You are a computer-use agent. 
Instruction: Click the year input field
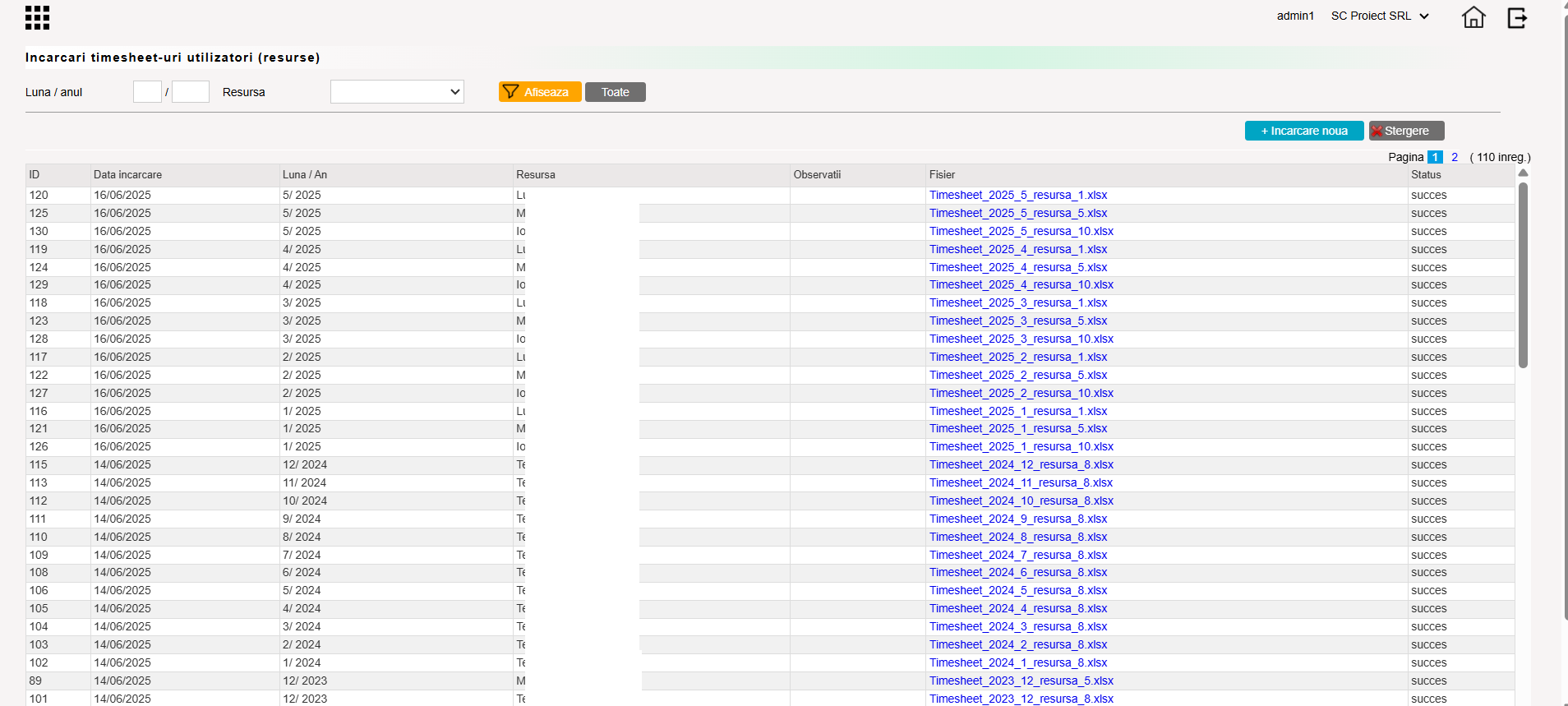coord(191,91)
